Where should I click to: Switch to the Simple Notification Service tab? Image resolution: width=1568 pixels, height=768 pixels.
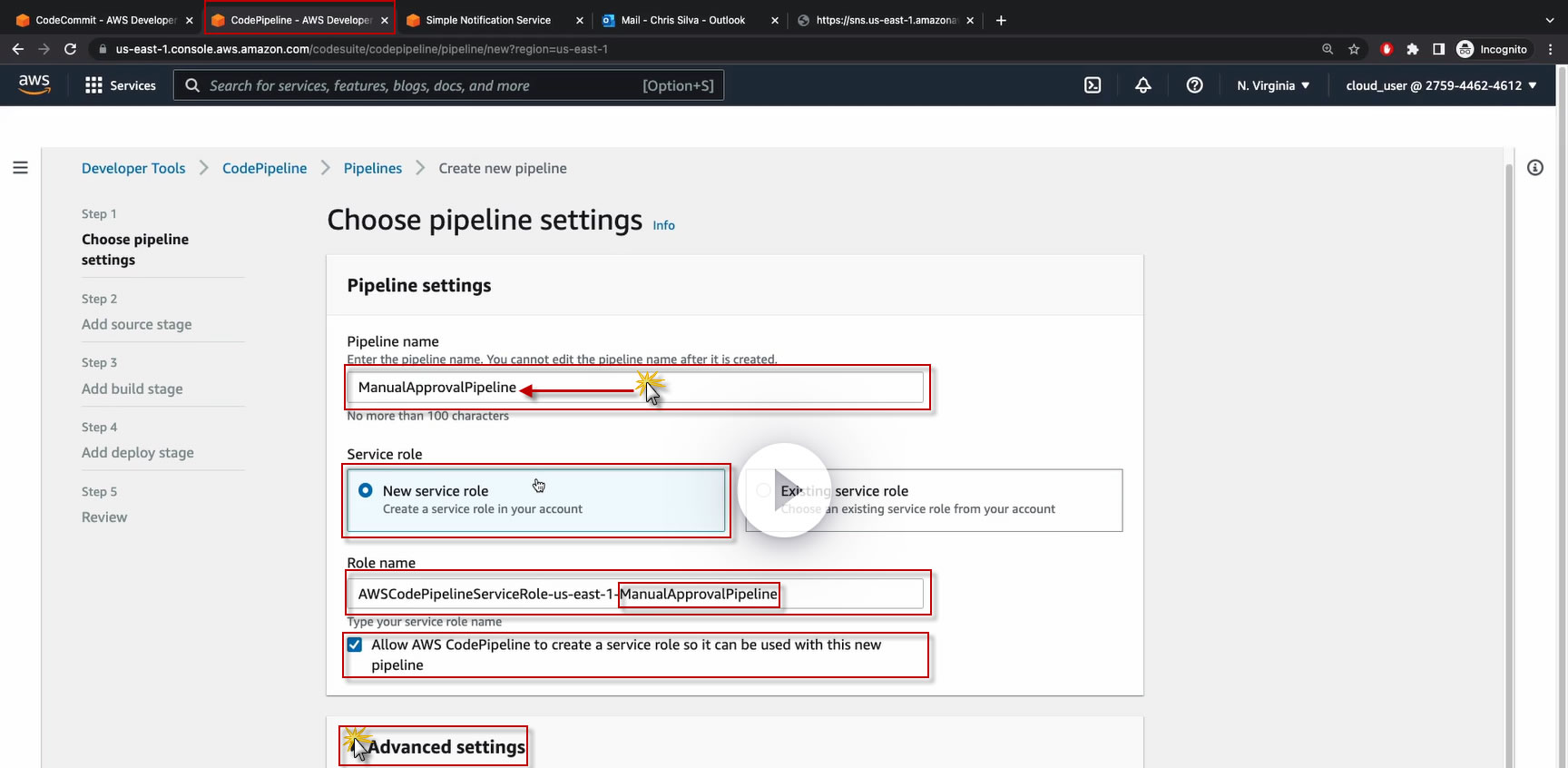(495, 20)
